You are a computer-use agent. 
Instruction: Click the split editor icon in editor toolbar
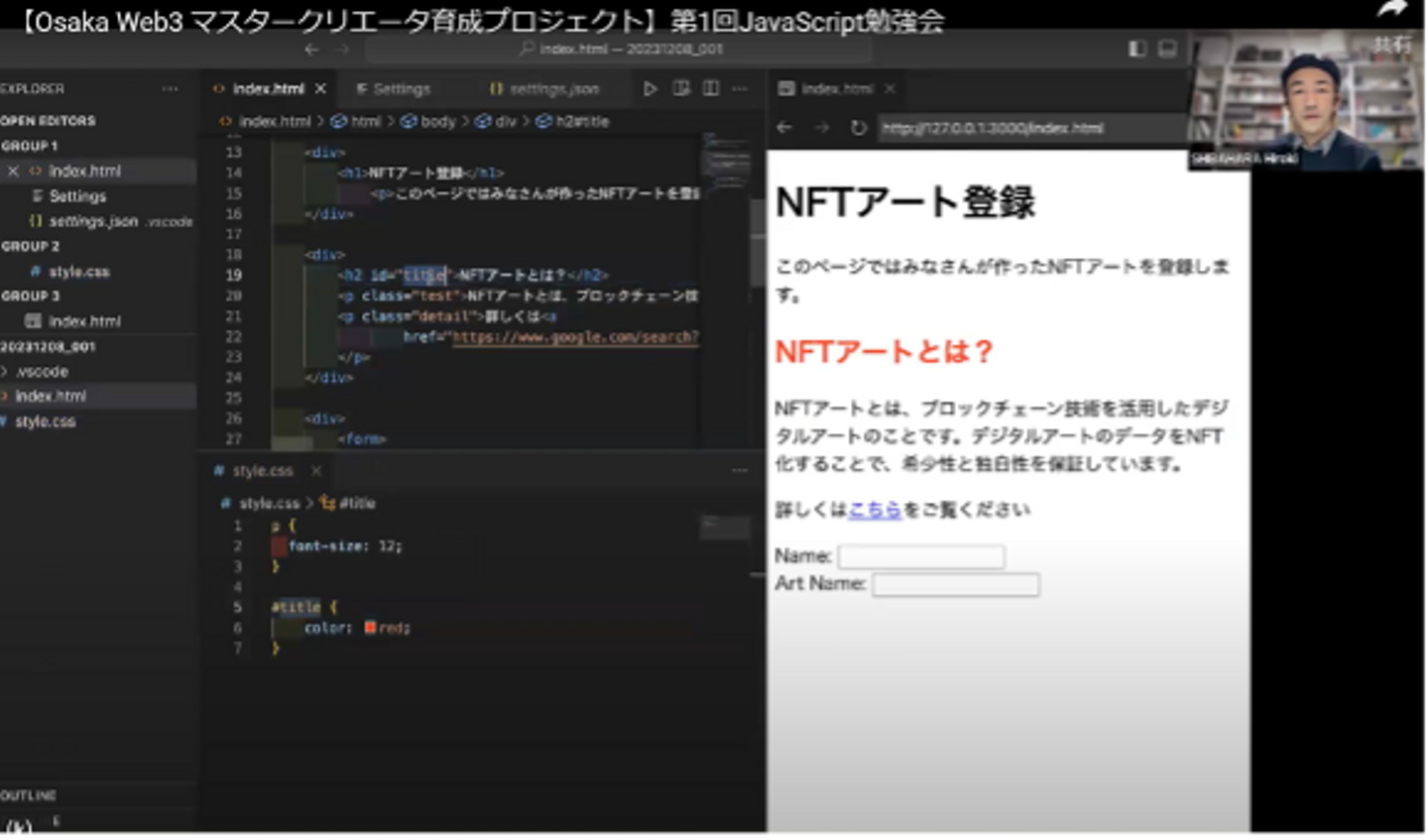pyautogui.click(x=711, y=88)
